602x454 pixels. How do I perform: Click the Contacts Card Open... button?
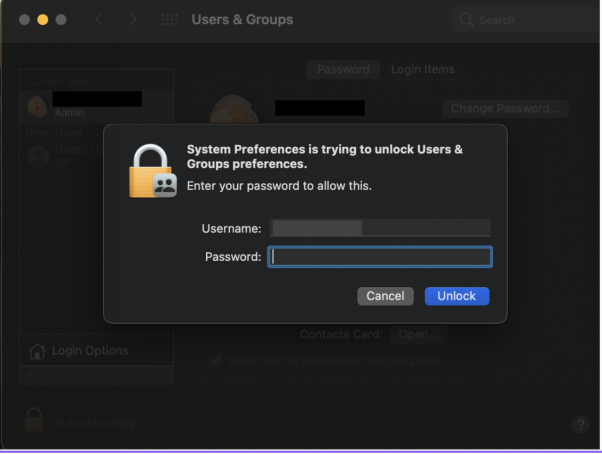[417, 334]
